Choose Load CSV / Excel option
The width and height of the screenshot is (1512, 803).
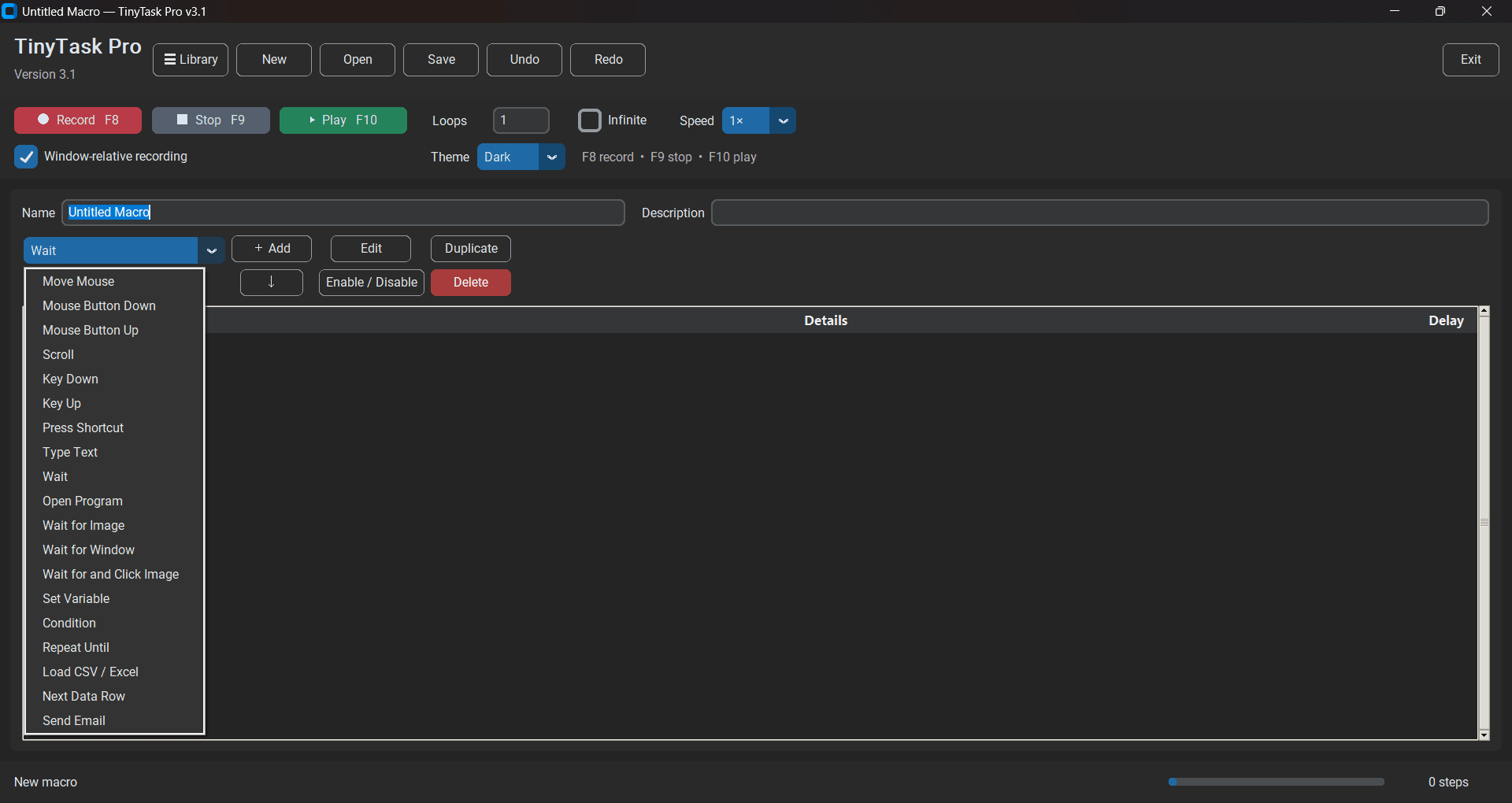[x=115, y=672]
